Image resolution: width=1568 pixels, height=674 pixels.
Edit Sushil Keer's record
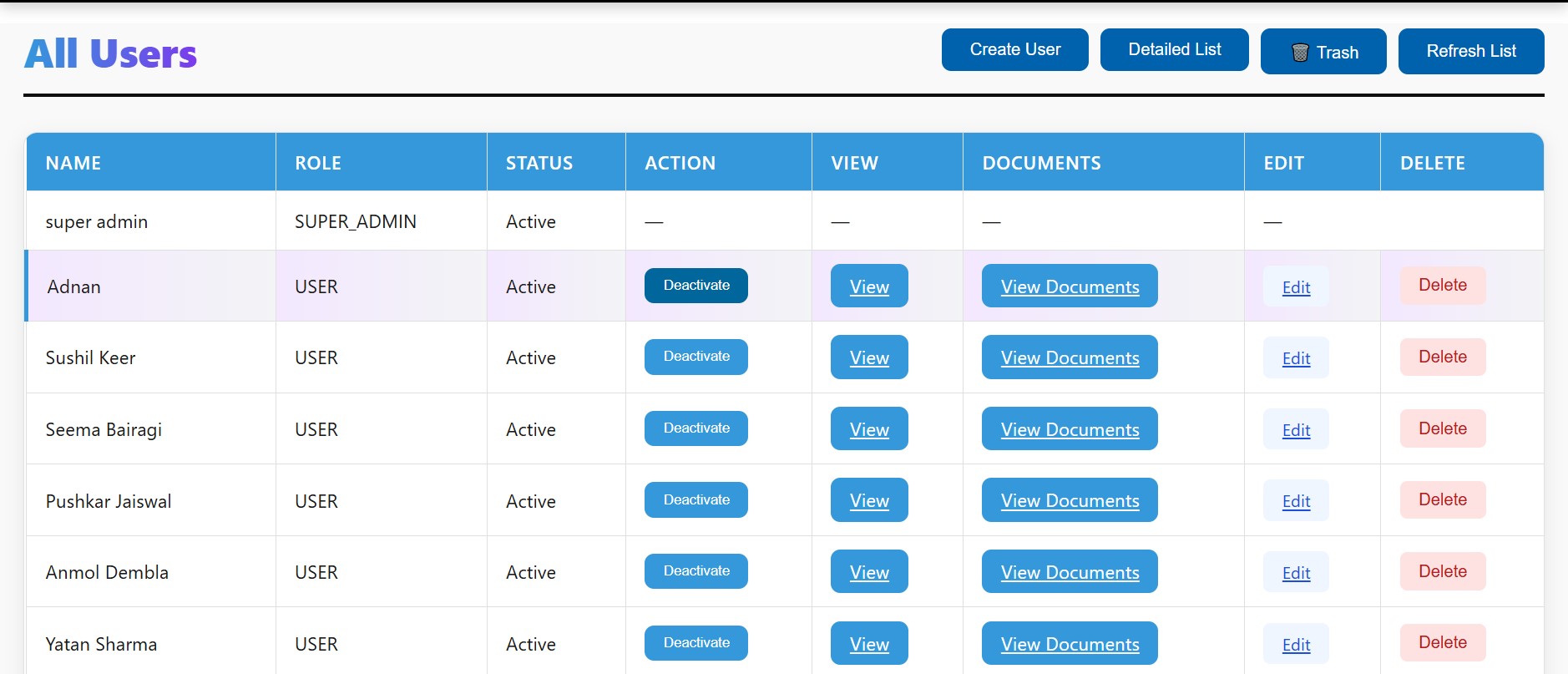(1296, 357)
